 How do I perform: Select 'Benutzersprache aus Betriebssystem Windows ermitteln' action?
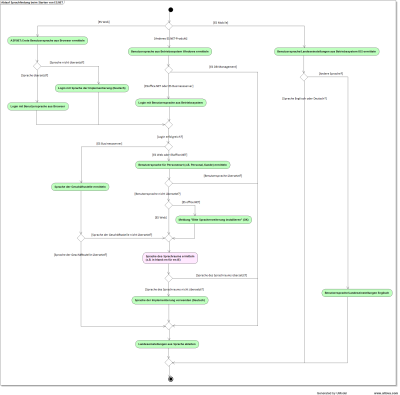coord(170,52)
